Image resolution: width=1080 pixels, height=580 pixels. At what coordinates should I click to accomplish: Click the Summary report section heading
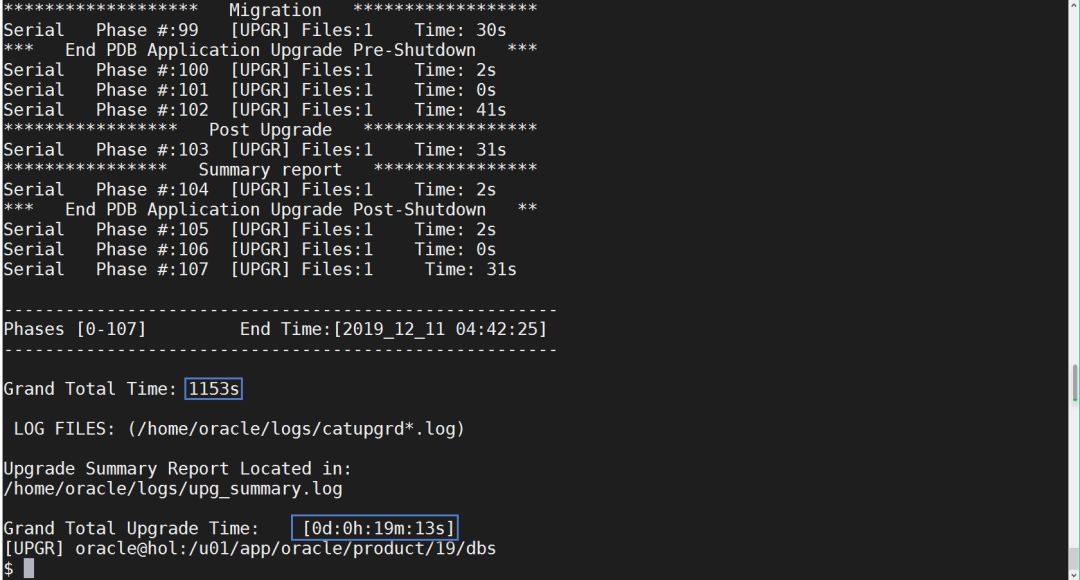(x=270, y=170)
